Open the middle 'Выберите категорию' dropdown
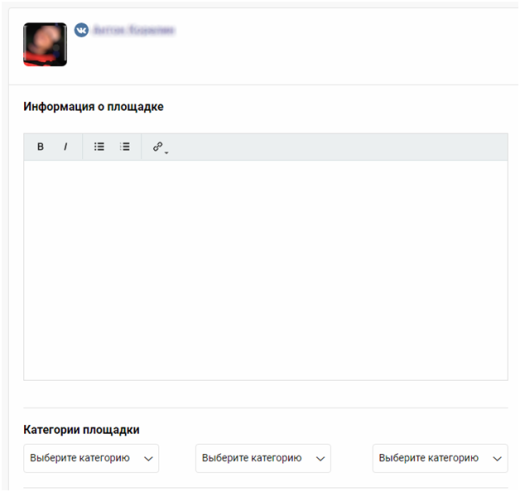Image resolution: width=520 pixels, height=492 pixels. coord(263,458)
